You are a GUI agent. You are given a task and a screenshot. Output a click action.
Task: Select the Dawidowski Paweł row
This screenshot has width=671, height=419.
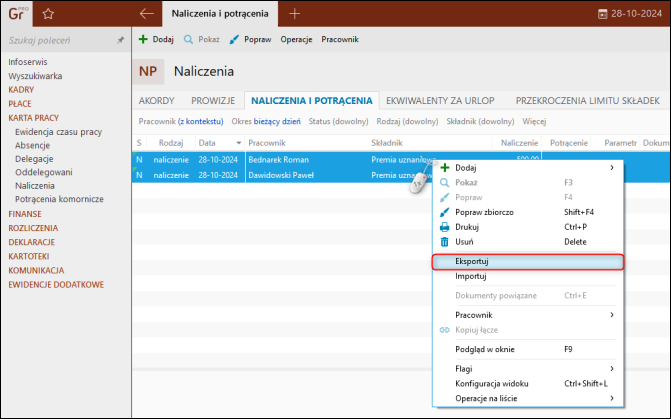(282, 175)
